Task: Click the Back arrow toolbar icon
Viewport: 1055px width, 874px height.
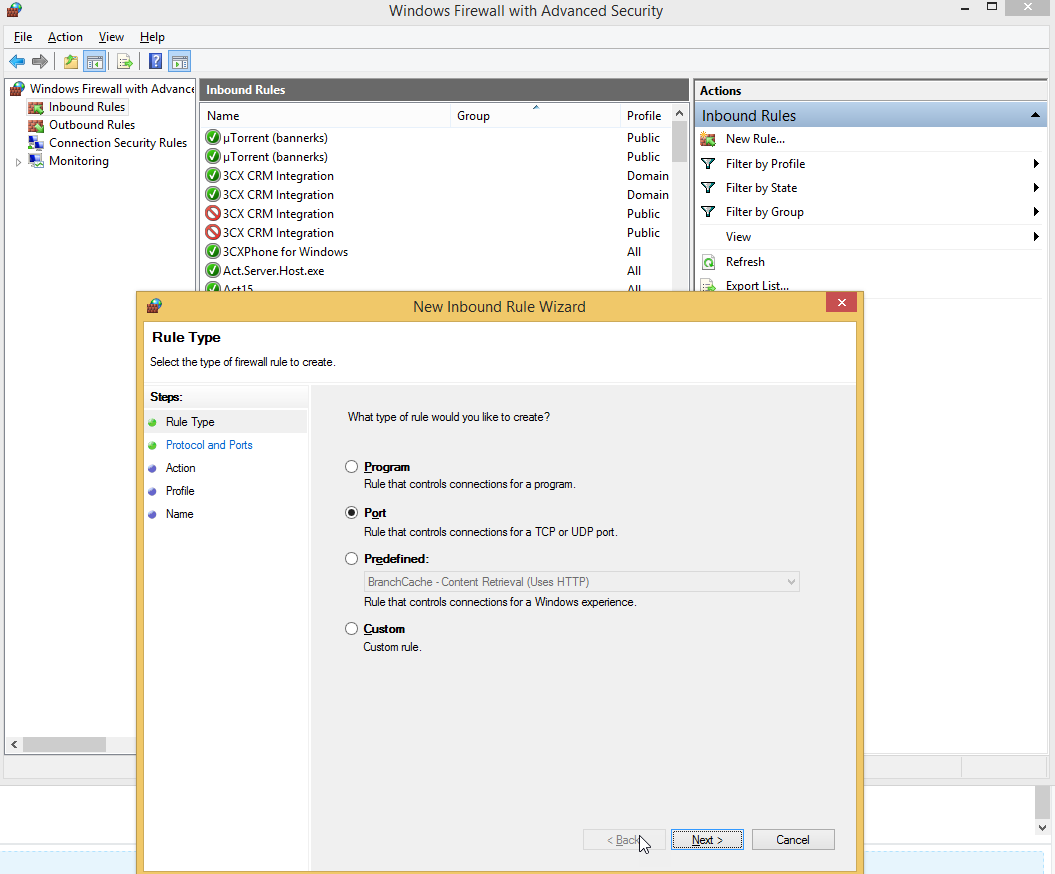Action: point(17,62)
